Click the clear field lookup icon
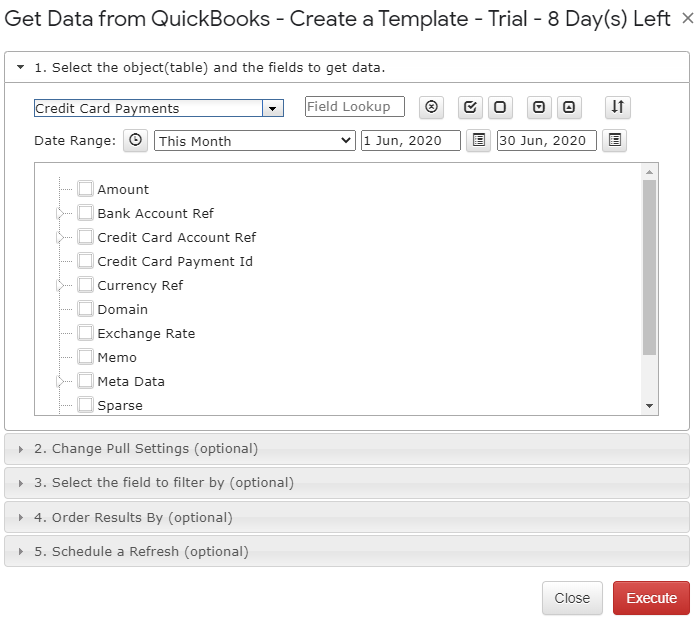The width and height of the screenshot is (697, 621). pyautogui.click(x=431, y=107)
